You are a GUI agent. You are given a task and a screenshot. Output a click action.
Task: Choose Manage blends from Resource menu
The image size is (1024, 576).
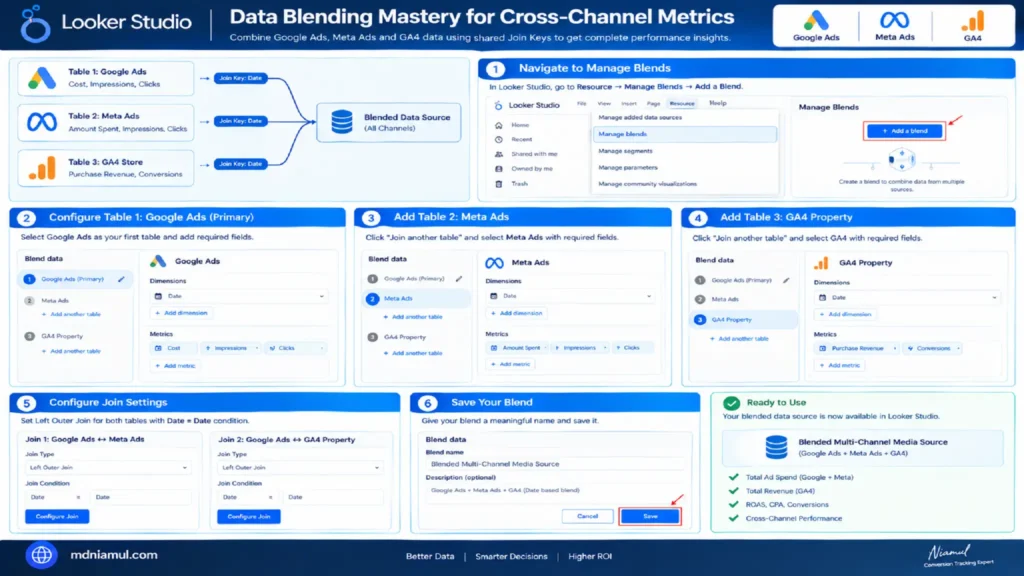pyautogui.click(x=685, y=134)
